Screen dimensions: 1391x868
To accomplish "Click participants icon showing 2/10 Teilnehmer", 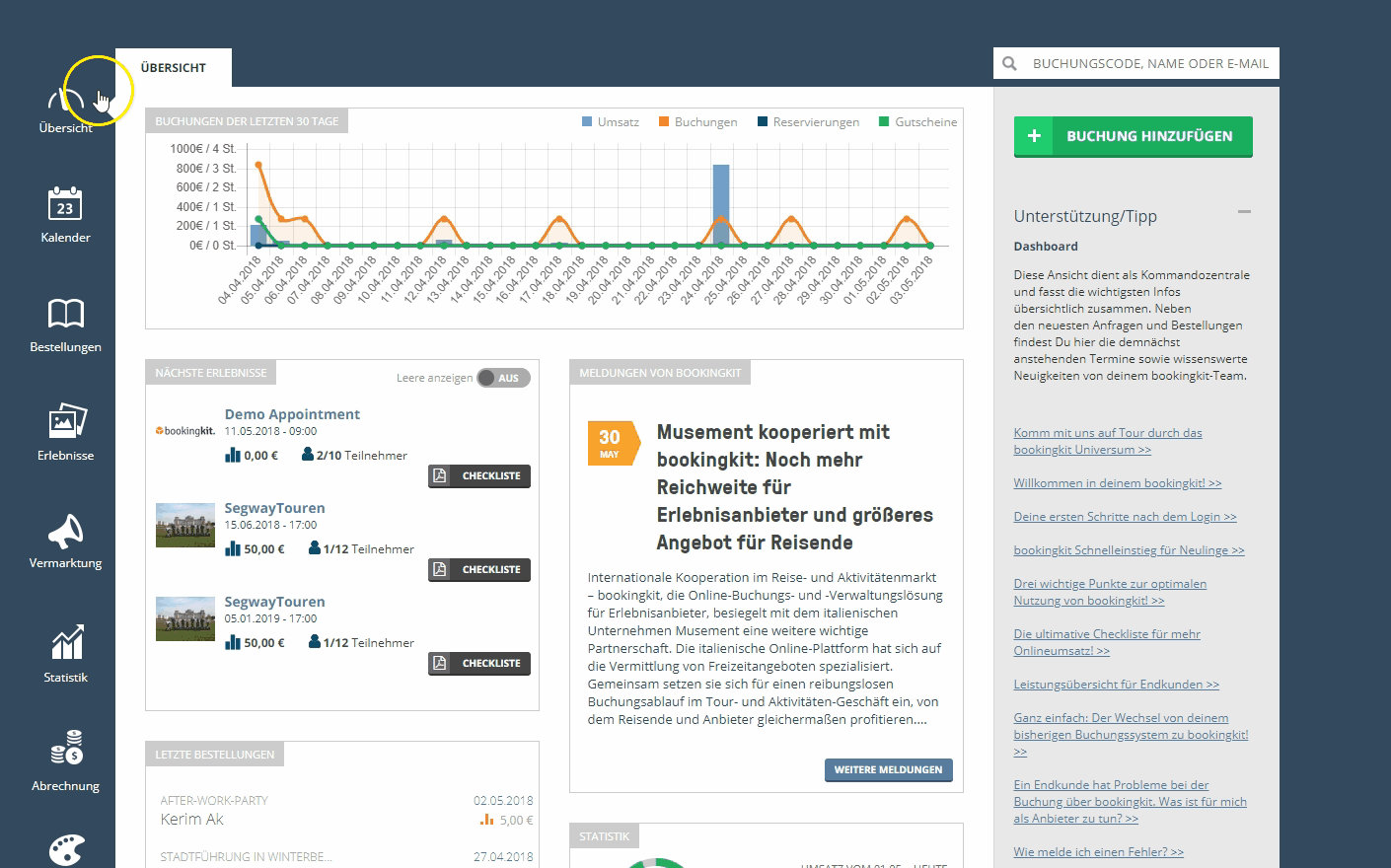I will click(x=308, y=455).
